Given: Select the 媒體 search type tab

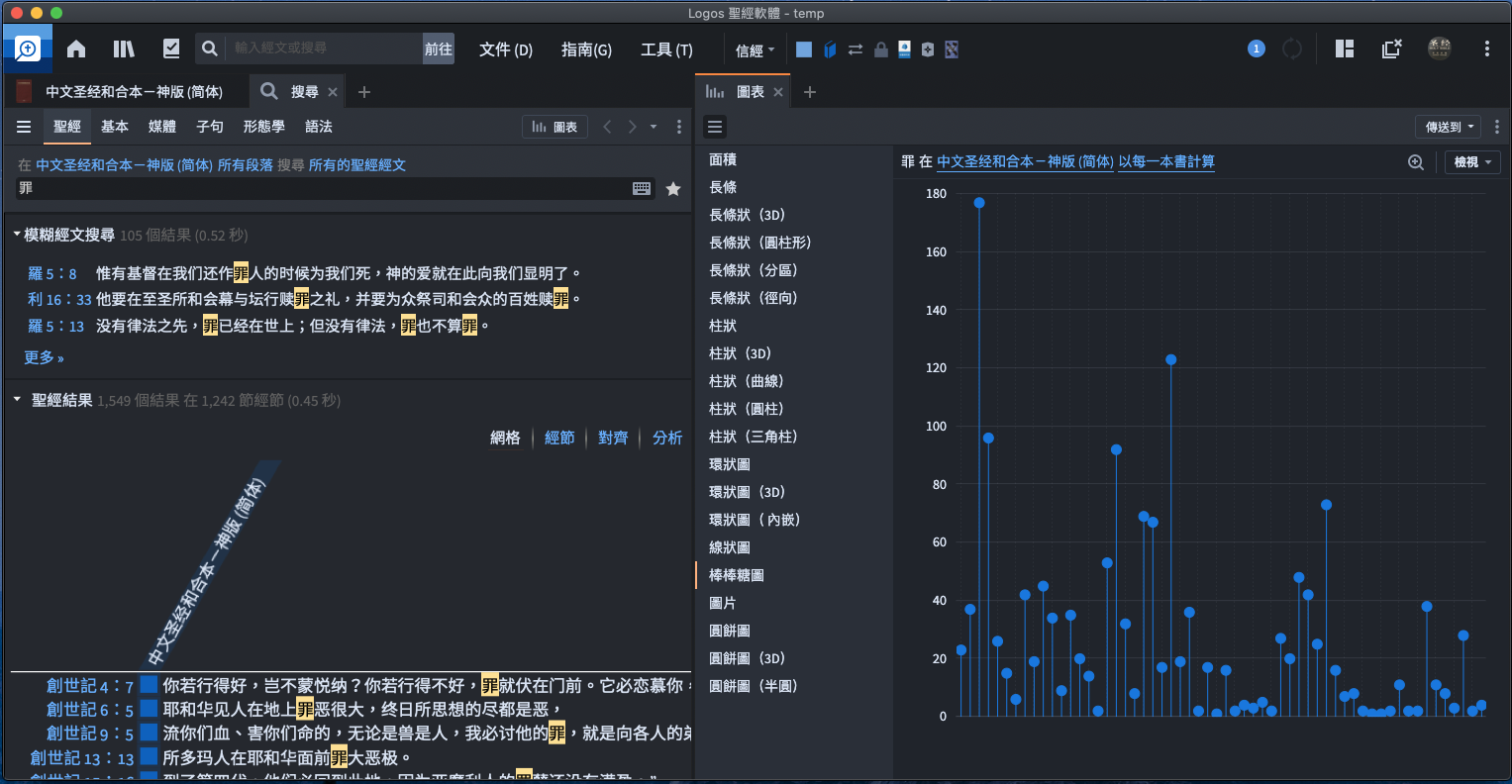Looking at the screenshot, I should pos(162,127).
